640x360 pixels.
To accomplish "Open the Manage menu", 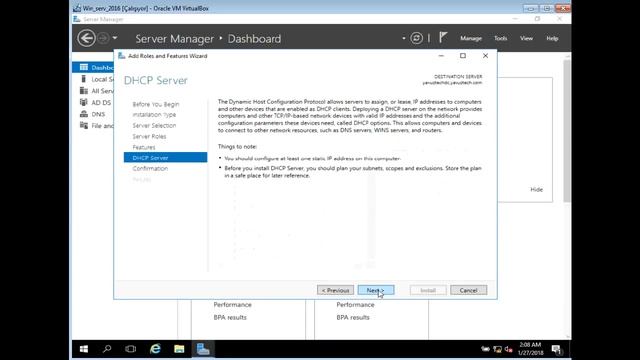I will 471,38.
